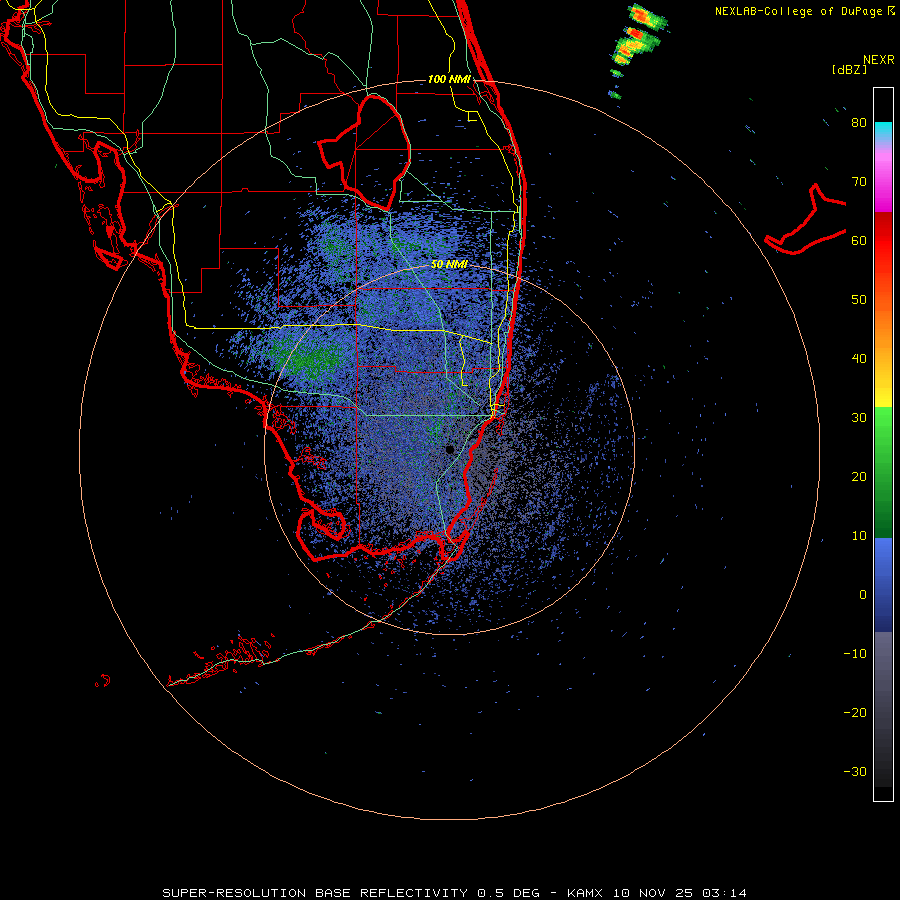Click the green segment of the color bar
Image resolution: width=900 pixels, height=900 pixels.
[883, 472]
